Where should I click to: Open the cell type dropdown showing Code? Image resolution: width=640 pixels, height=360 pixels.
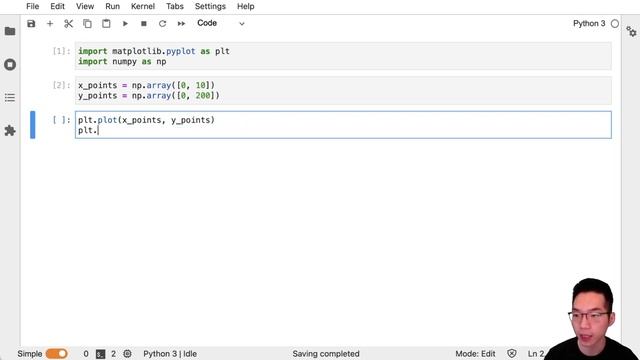[x=220, y=23]
